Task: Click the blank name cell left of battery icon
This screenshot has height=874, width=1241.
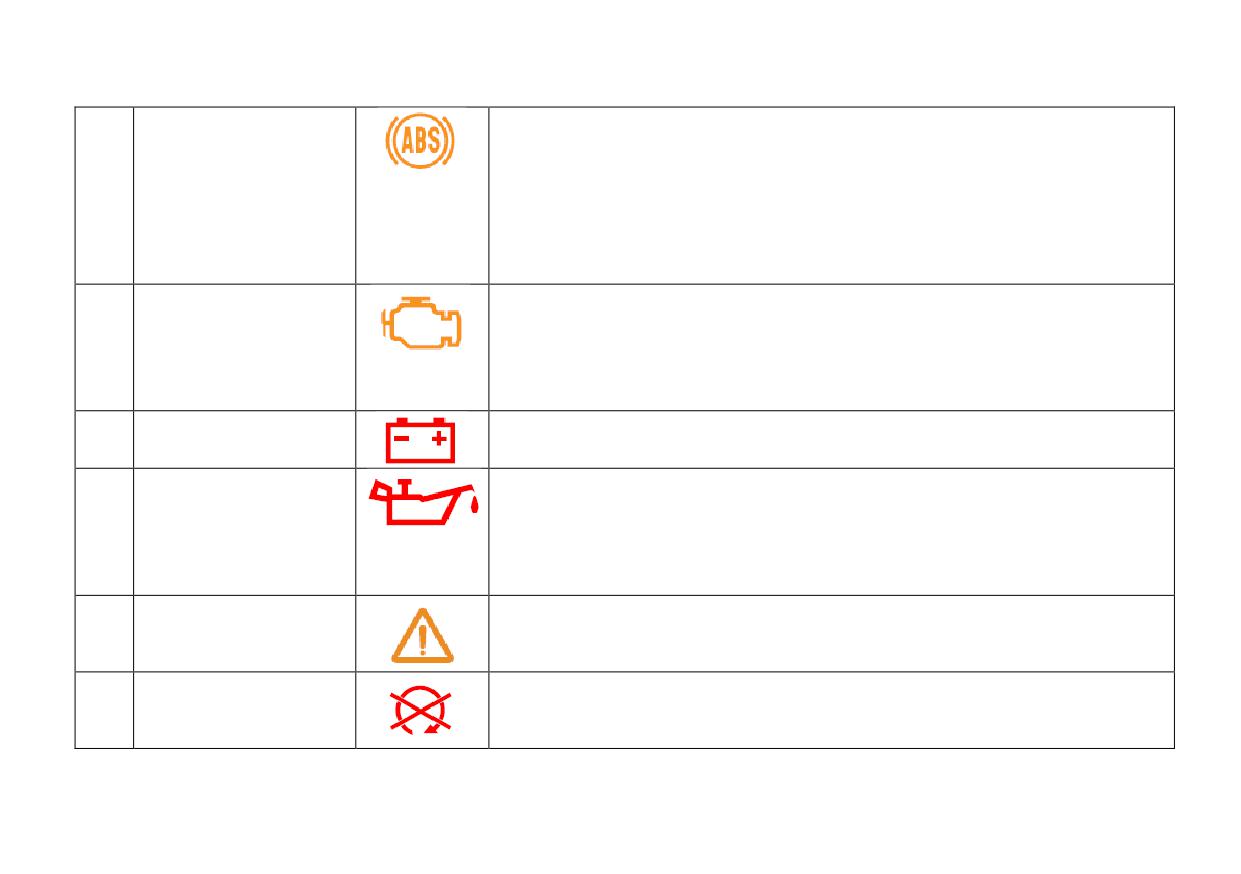Action: point(245,439)
